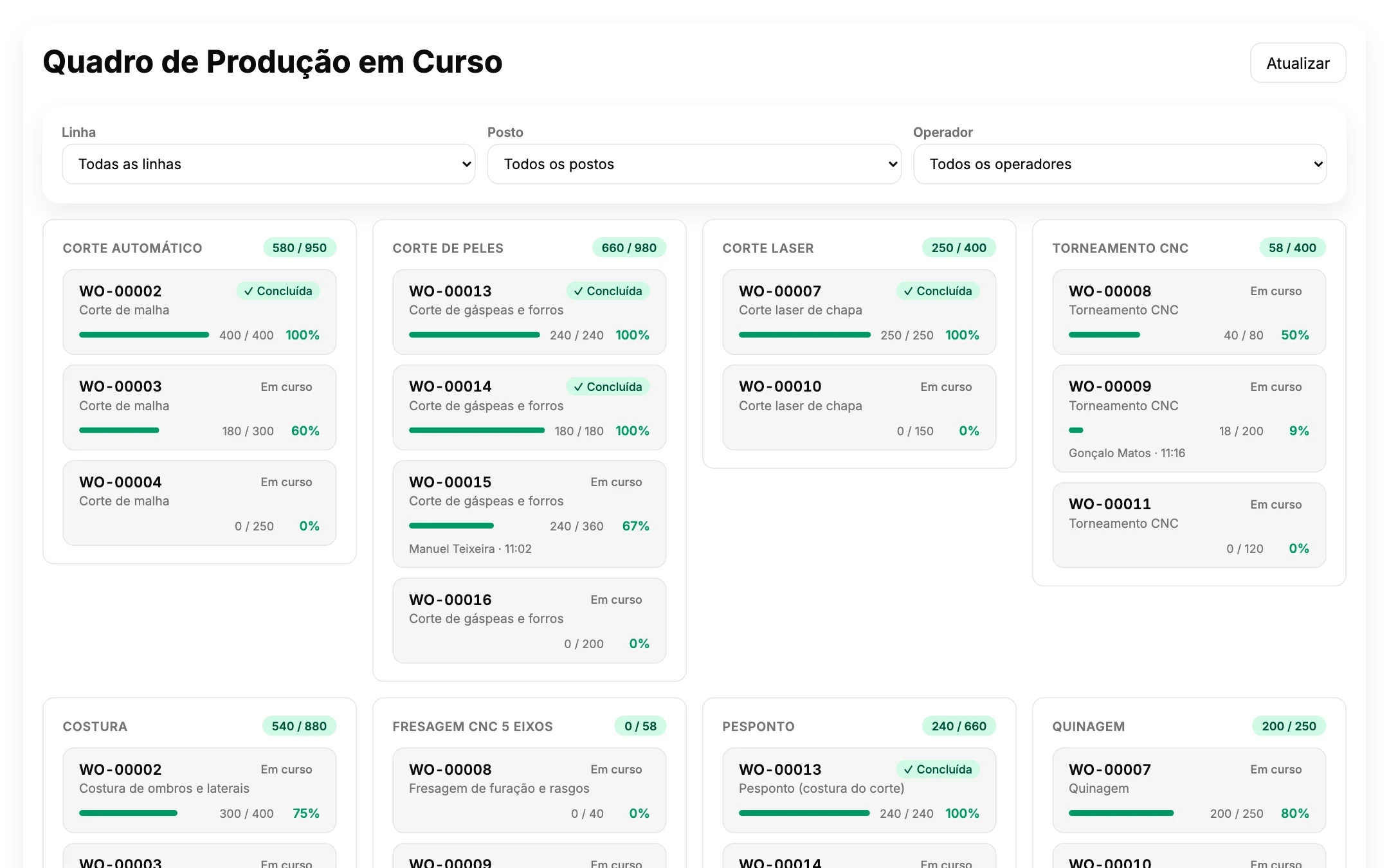
Task: Click Gonçalo Matos · 11:16 note
Action: 1127,453
